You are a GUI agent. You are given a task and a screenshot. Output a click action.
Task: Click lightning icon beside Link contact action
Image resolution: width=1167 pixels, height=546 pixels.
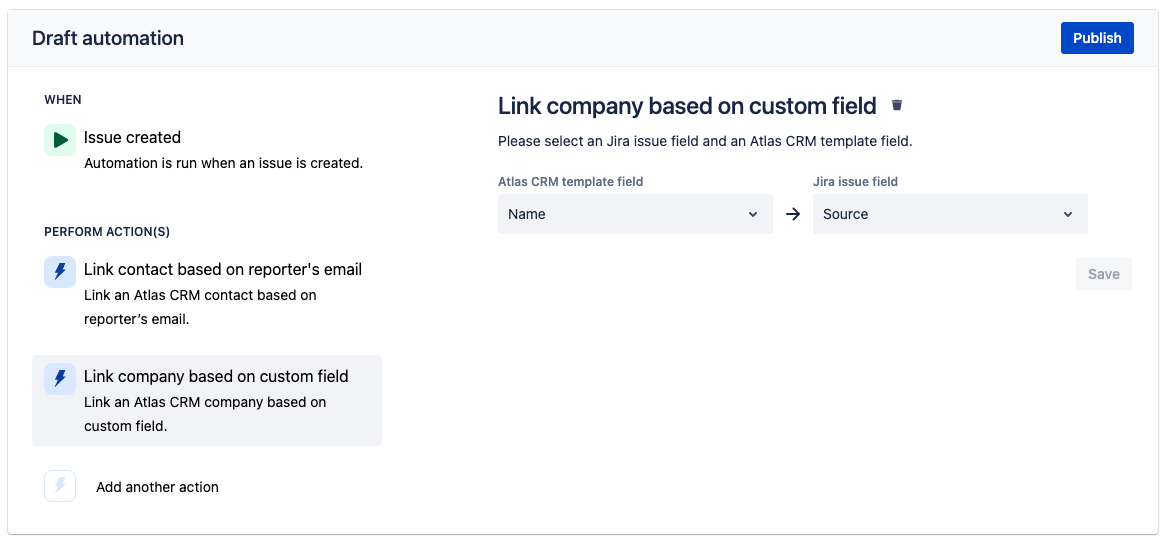[60, 272]
